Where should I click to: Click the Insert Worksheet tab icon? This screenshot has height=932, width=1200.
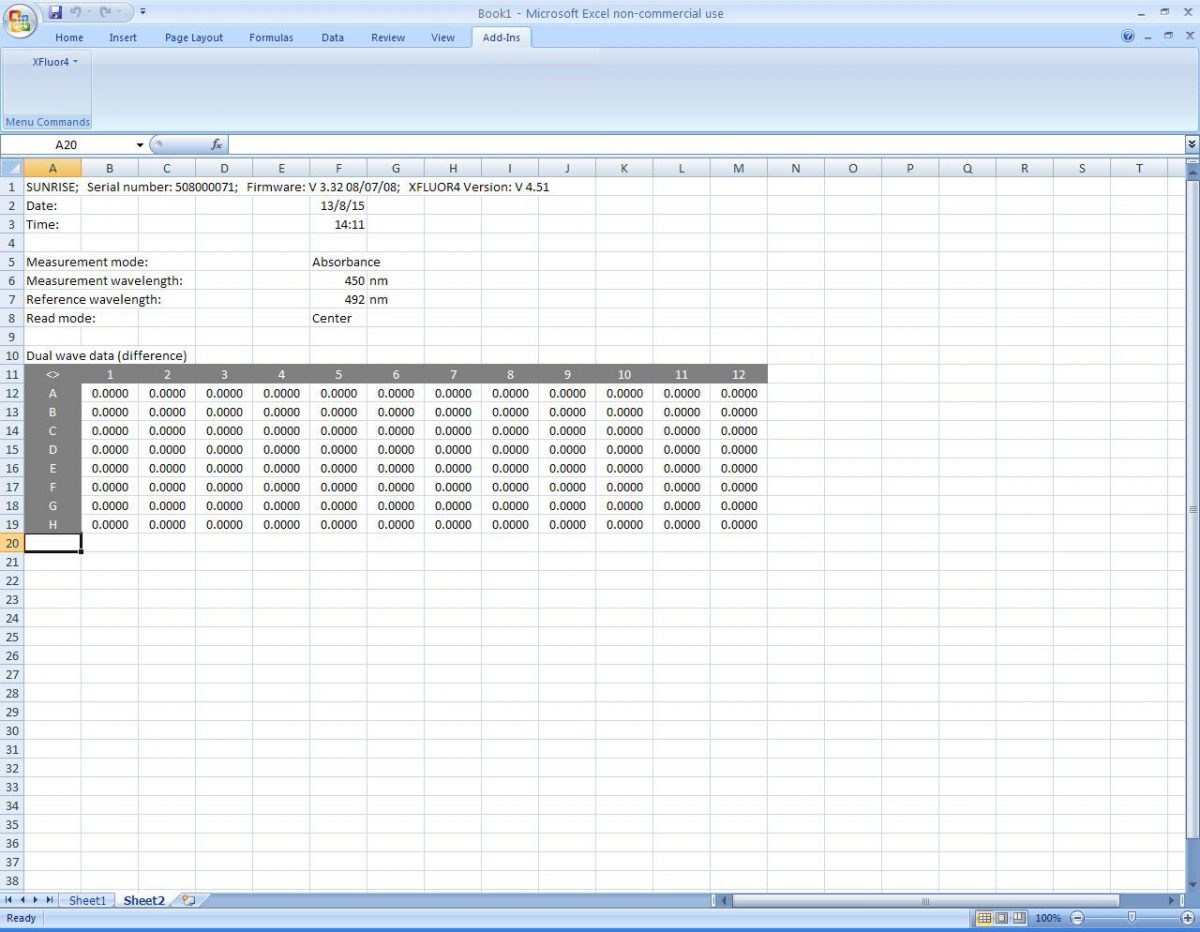pos(188,900)
